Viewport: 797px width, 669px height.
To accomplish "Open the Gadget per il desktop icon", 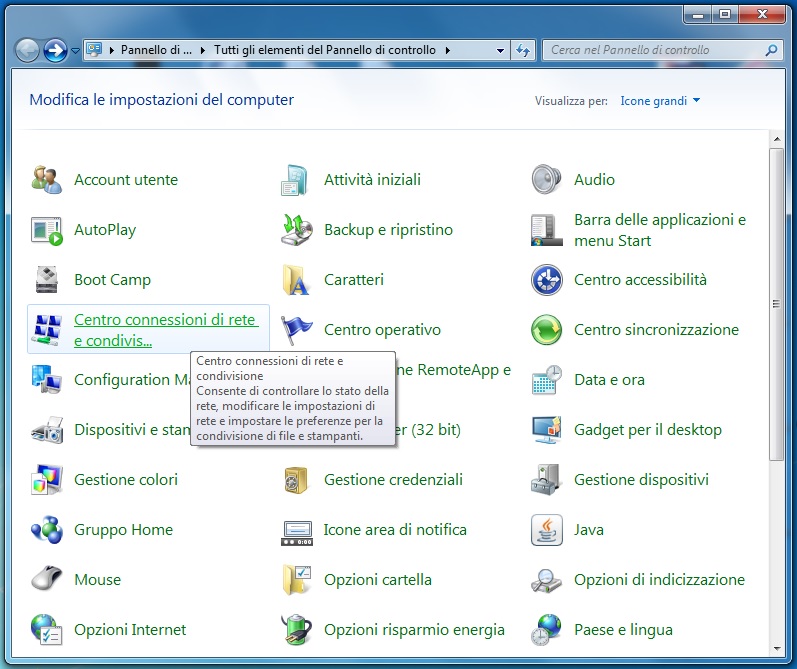I will point(546,430).
